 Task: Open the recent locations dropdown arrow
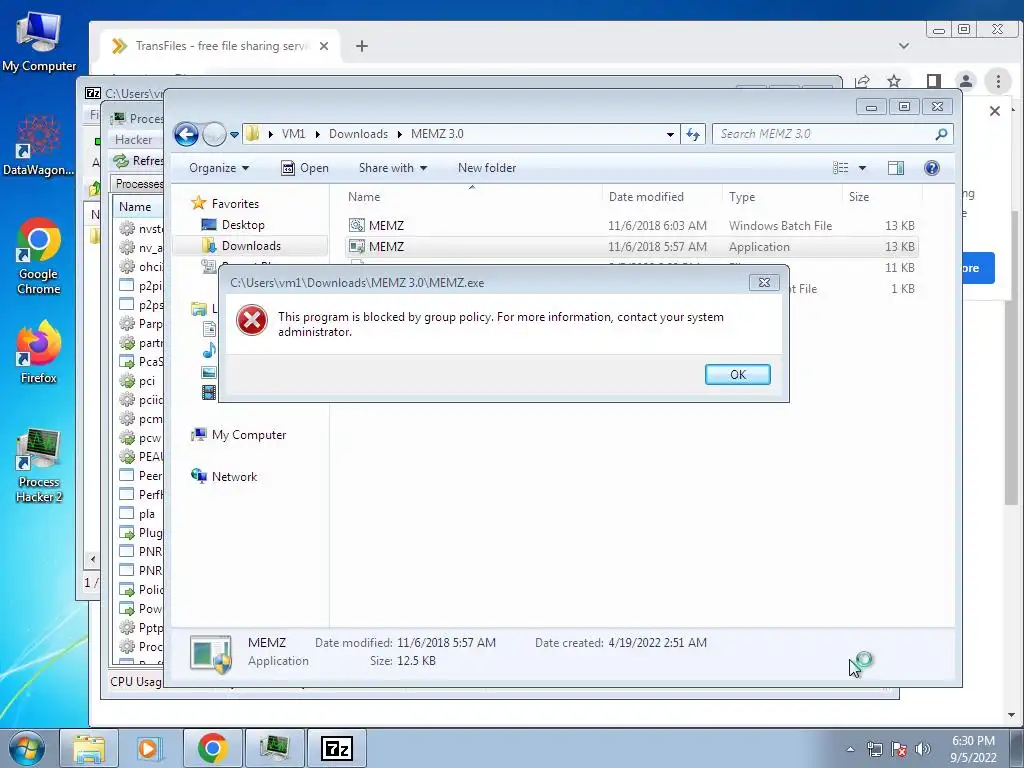(234, 135)
